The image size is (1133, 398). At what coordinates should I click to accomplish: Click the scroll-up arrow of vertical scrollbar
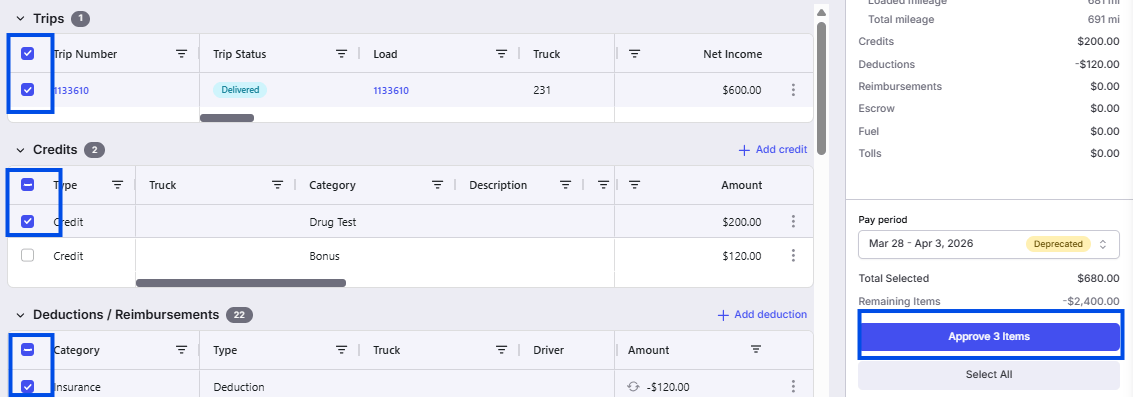822,12
